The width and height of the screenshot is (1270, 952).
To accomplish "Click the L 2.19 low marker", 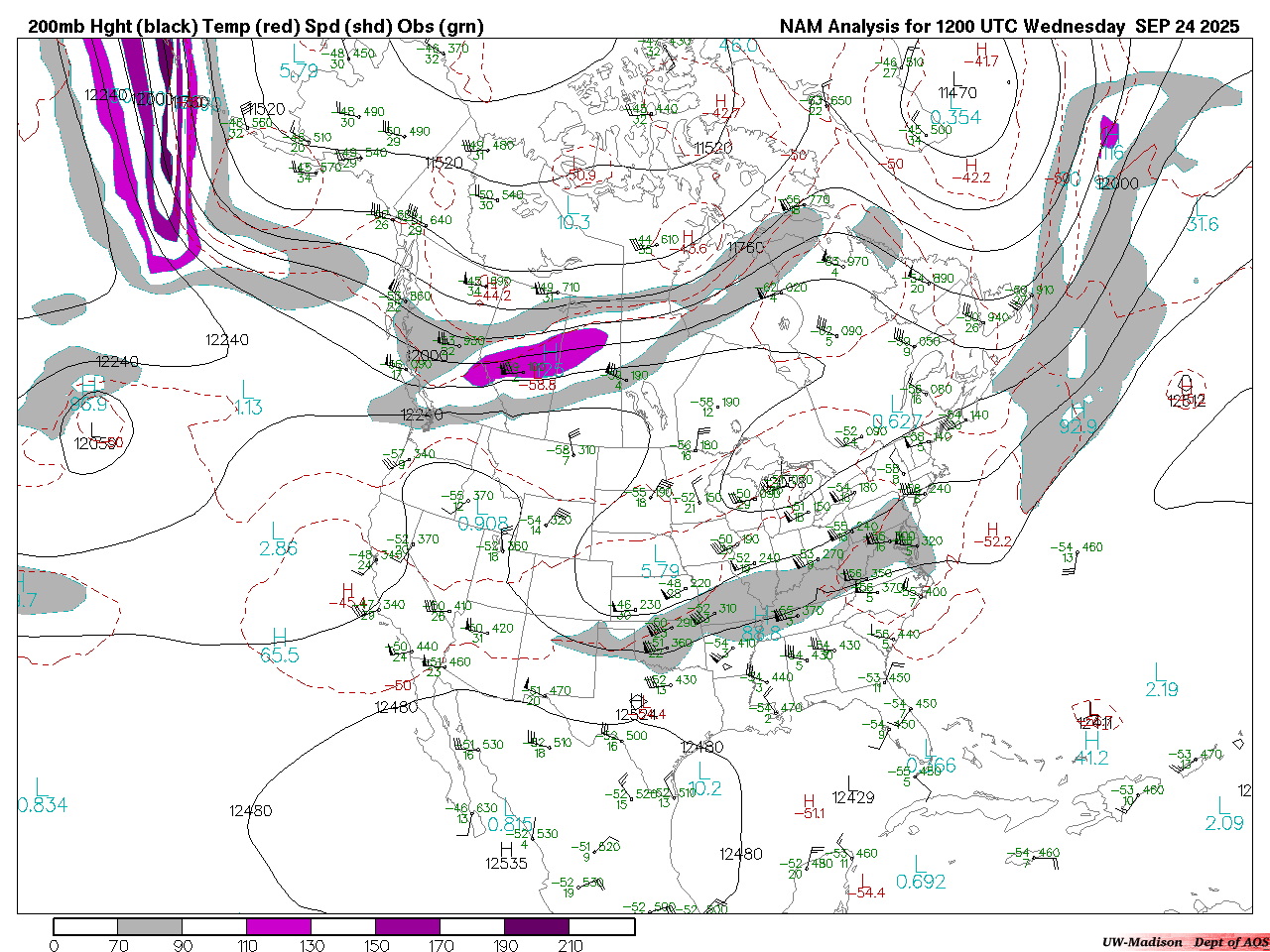I will pyautogui.click(x=1161, y=681).
